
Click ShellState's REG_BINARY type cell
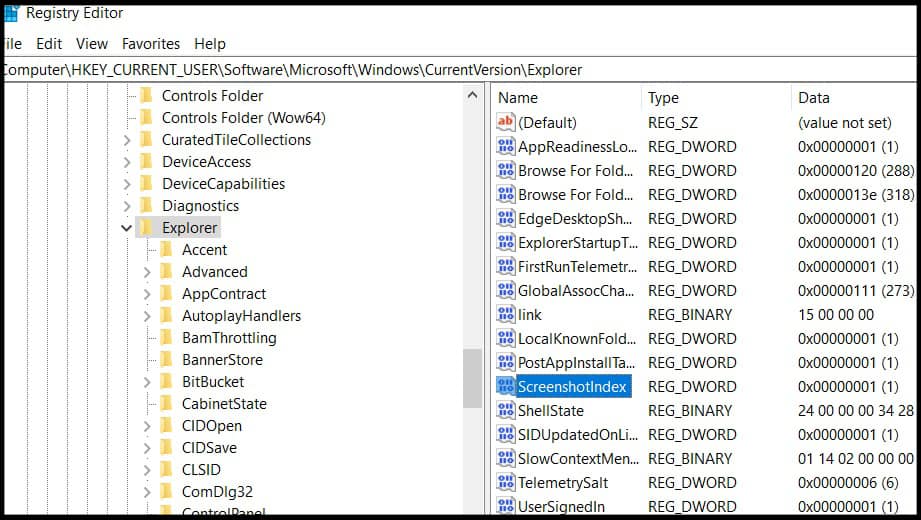click(690, 410)
